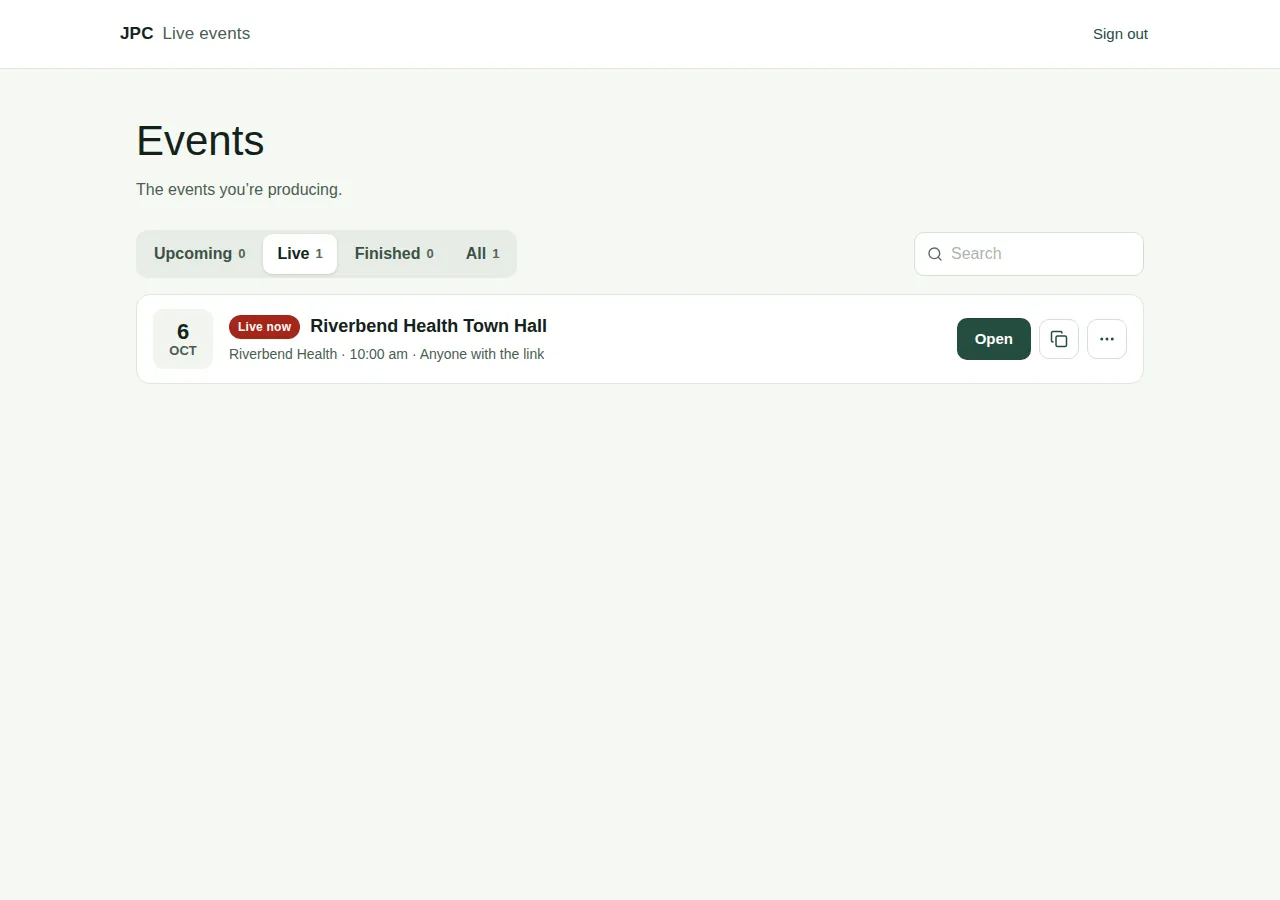This screenshot has height=900, width=1280.
Task: Click the Events page heading
Action: tap(200, 141)
